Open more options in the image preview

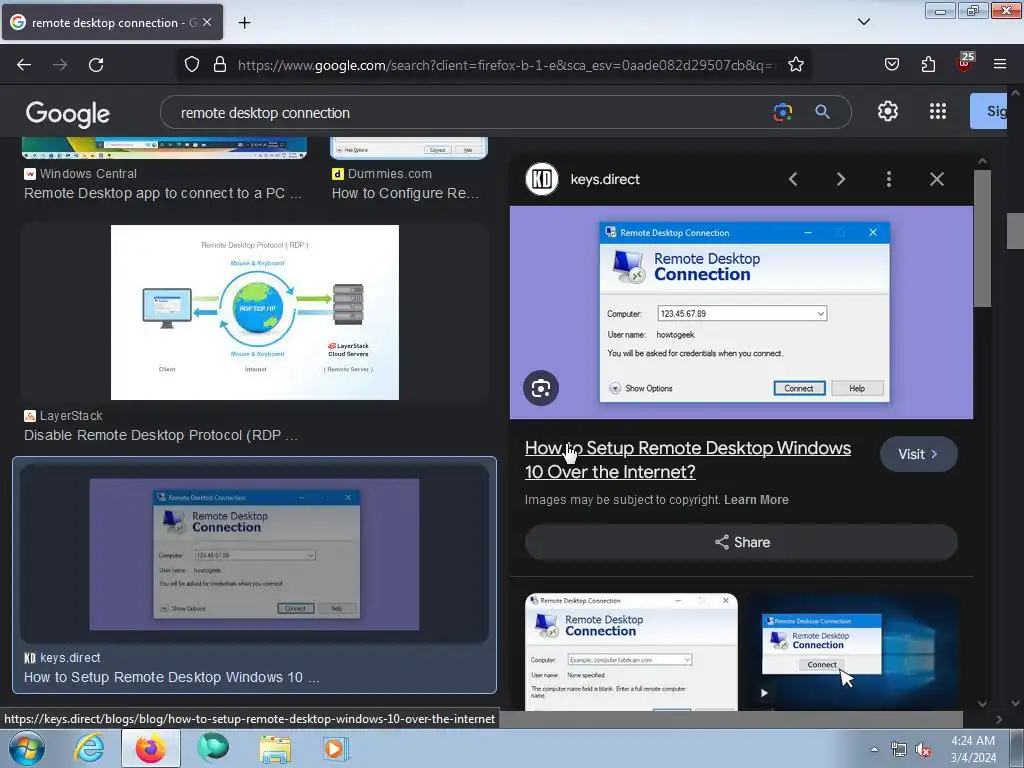[889, 179]
